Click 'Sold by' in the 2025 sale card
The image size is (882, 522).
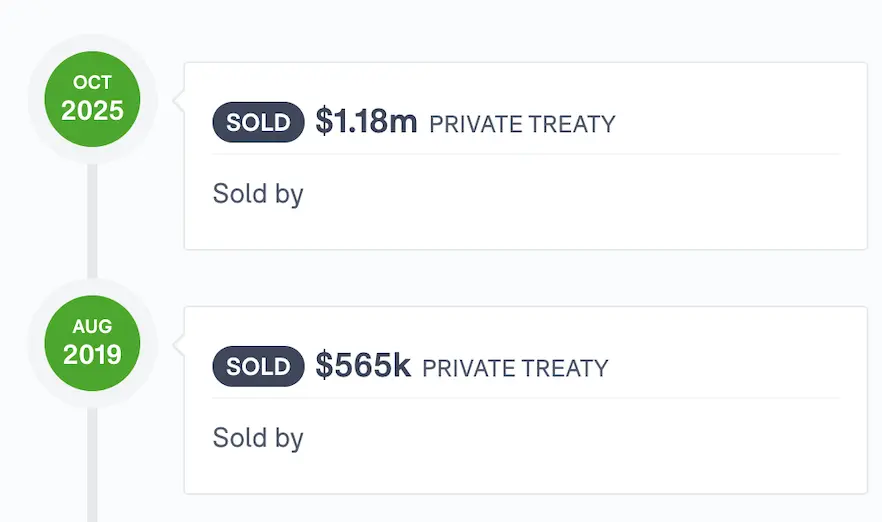coord(258,193)
